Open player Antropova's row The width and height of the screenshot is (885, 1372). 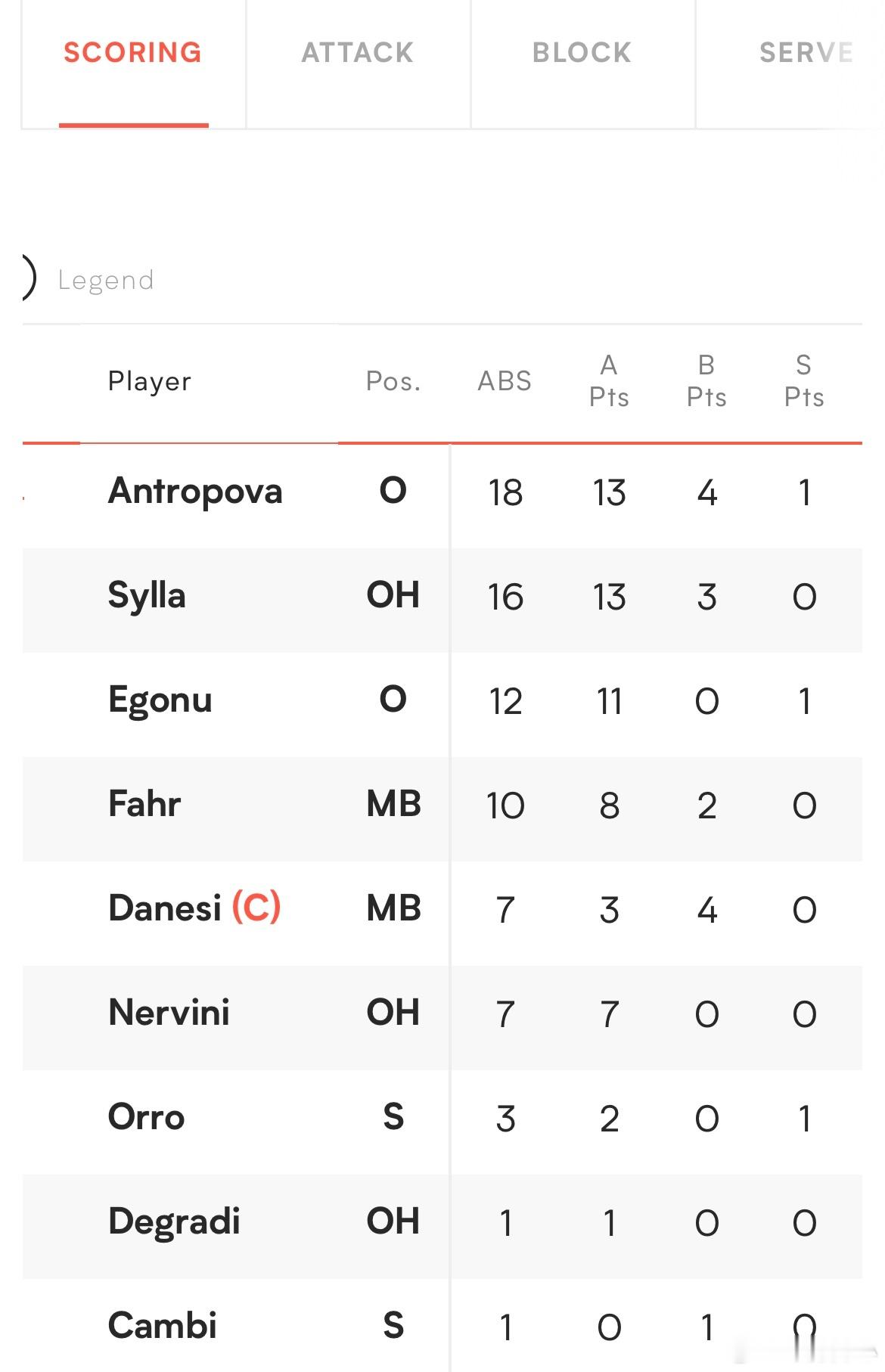442,492
